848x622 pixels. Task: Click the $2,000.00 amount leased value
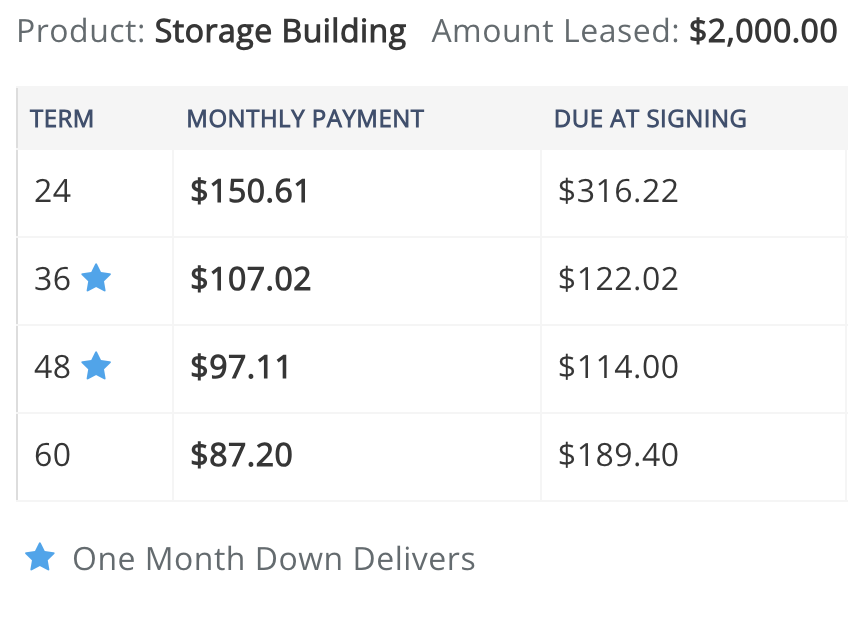tap(763, 32)
